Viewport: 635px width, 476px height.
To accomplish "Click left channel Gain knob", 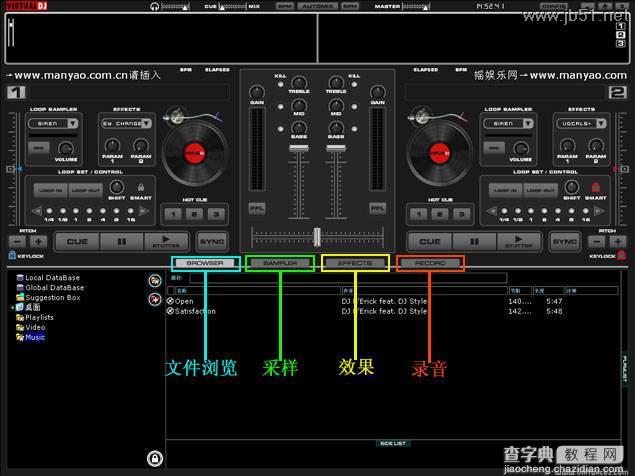I will (x=257, y=92).
